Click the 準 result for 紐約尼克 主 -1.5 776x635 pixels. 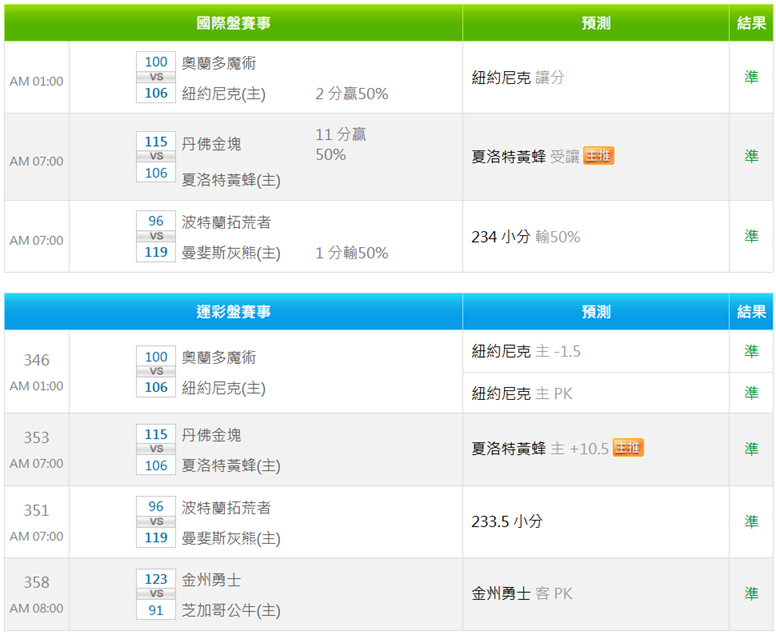tap(751, 351)
